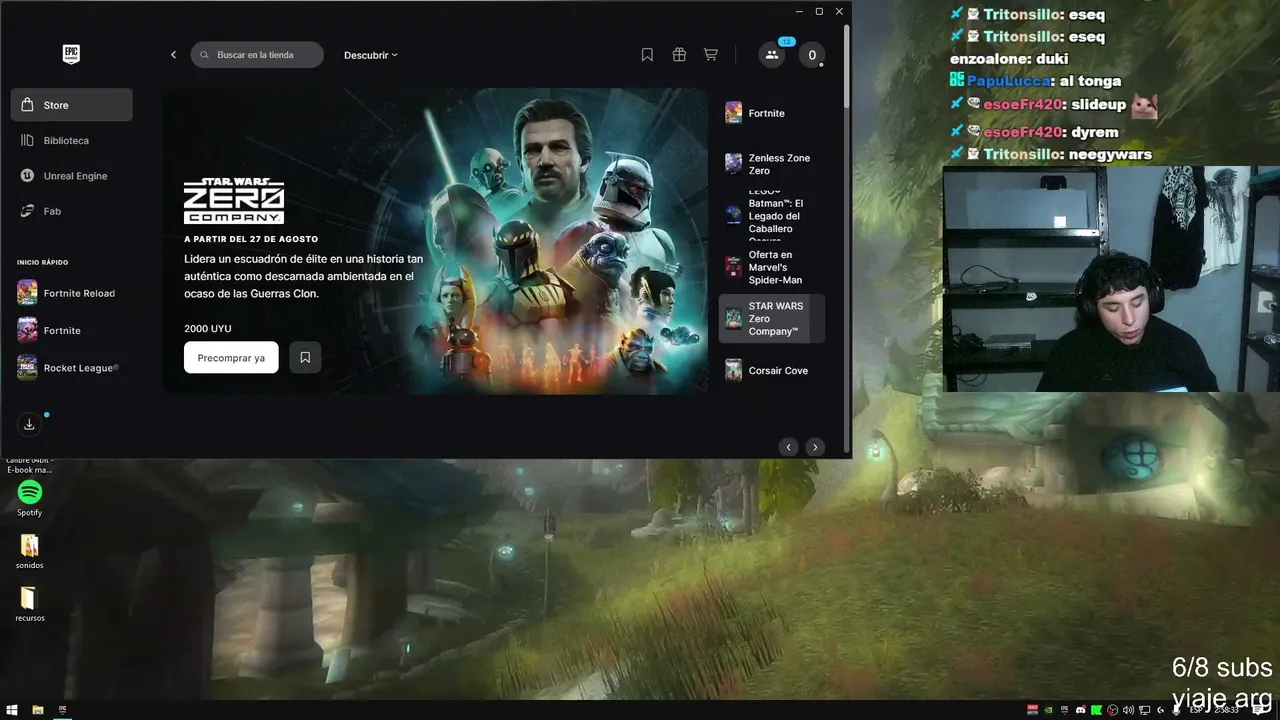Open the gift redemption icon
Image resolution: width=1280 pixels, height=720 pixels.
[679, 55]
